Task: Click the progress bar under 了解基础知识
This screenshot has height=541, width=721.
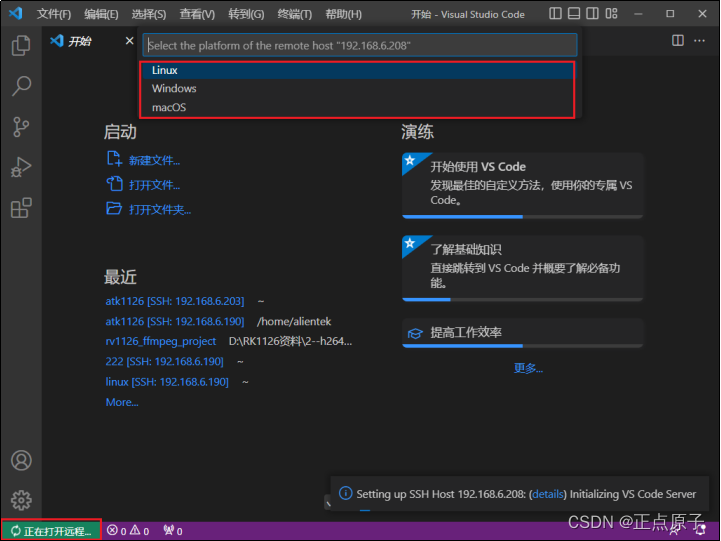Action: (x=522, y=299)
